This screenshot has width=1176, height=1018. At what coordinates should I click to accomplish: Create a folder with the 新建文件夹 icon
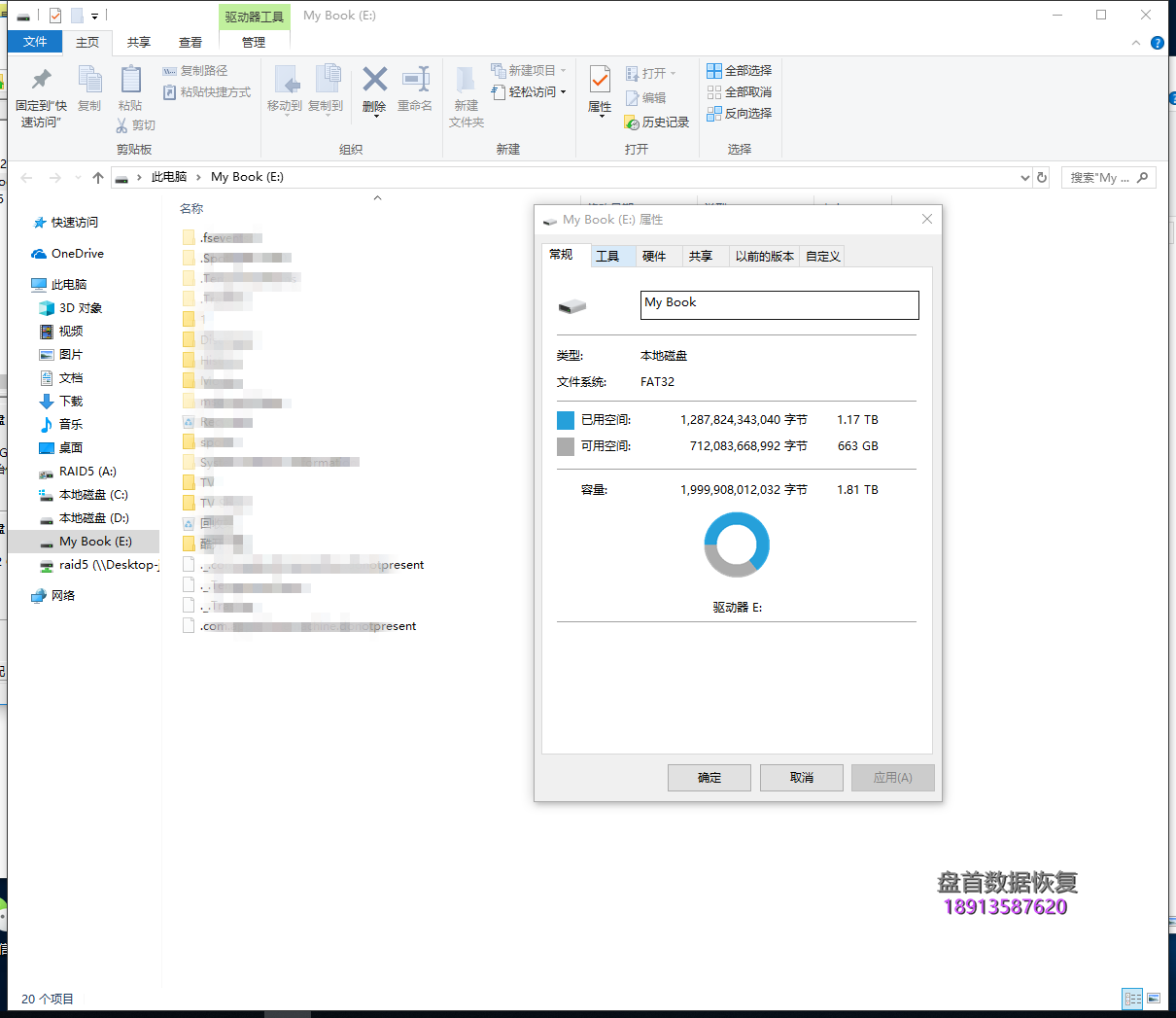coord(466,97)
